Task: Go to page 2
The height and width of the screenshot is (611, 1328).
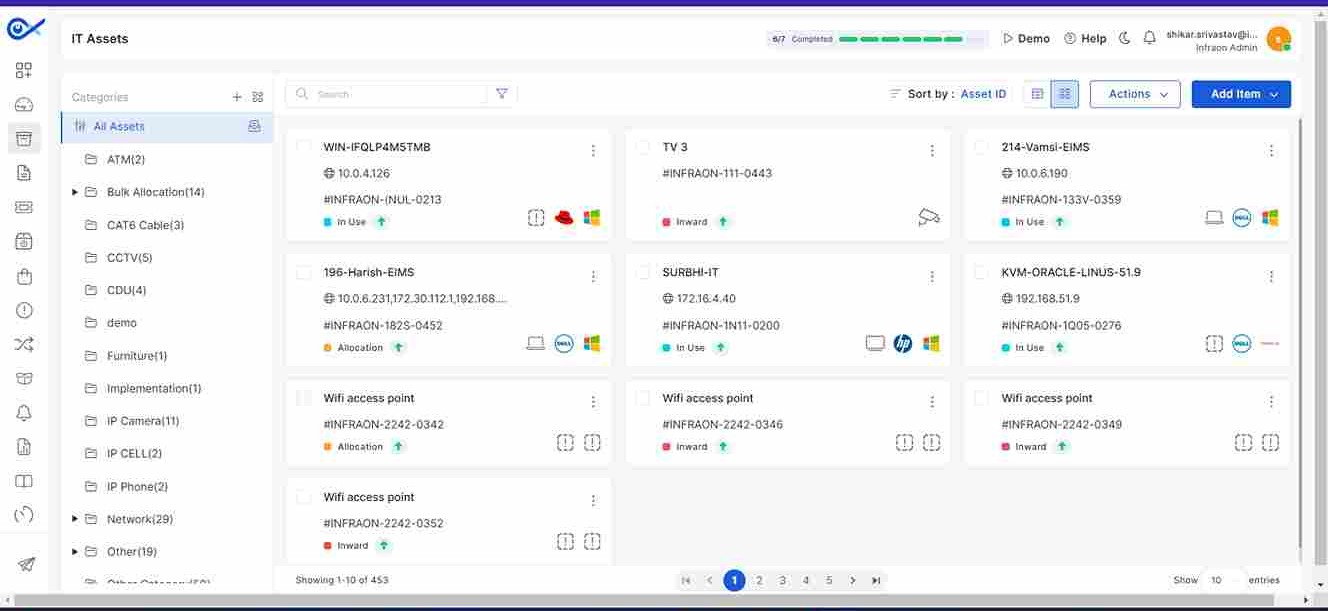Action: point(759,580)
